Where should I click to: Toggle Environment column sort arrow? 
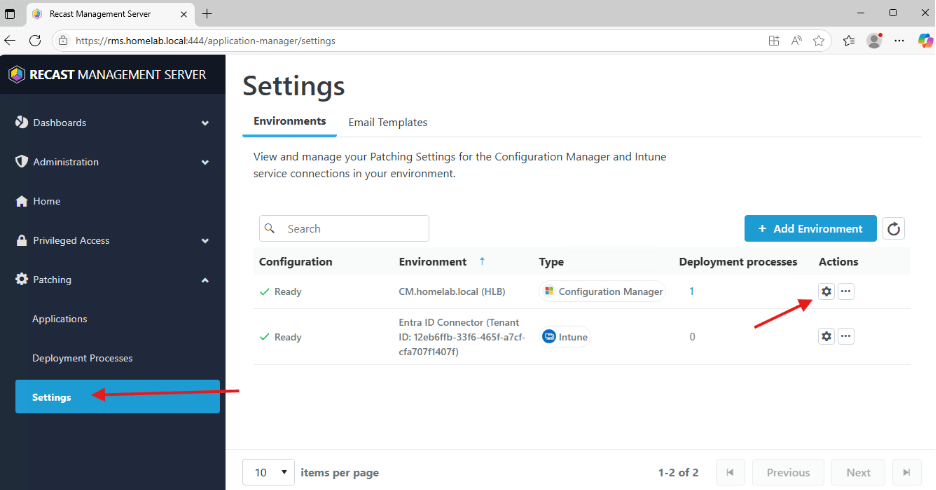coord(482,261)
